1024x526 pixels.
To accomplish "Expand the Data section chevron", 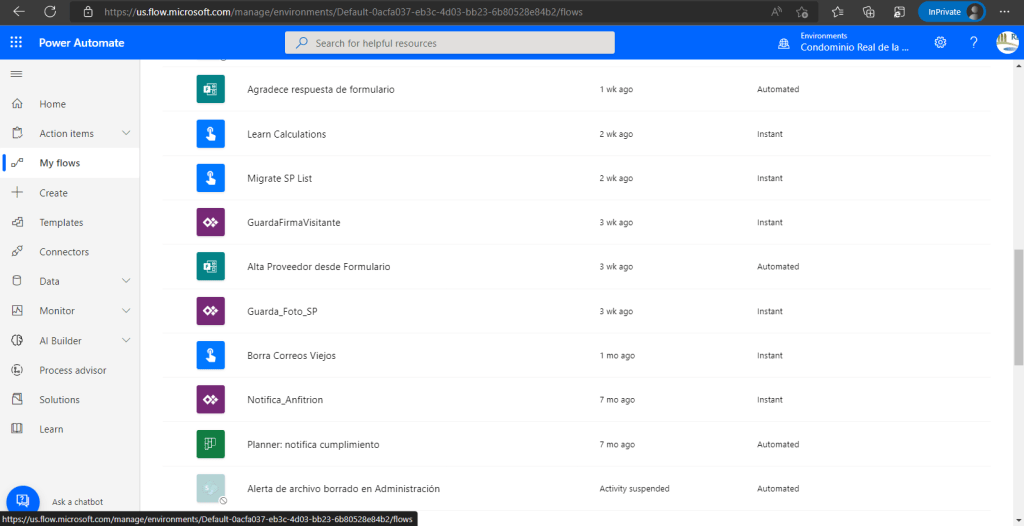I will tap(126, 282).
